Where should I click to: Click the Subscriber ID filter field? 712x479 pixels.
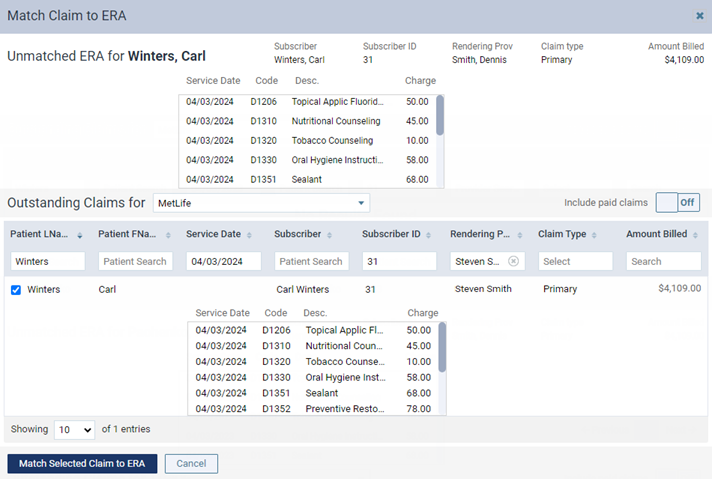click(x=399, y=261)
